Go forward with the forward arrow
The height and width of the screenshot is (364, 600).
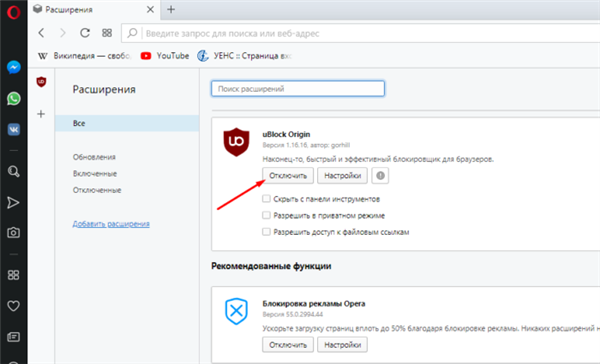tap(63, 33)
